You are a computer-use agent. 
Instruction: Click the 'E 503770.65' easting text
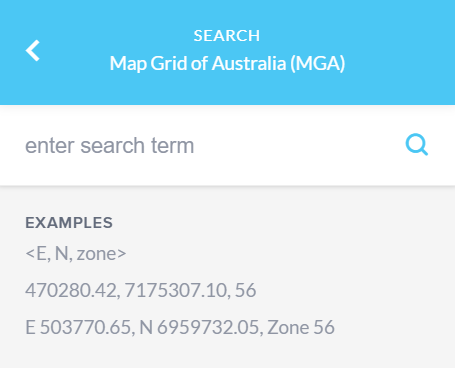[x=78, y=327]
